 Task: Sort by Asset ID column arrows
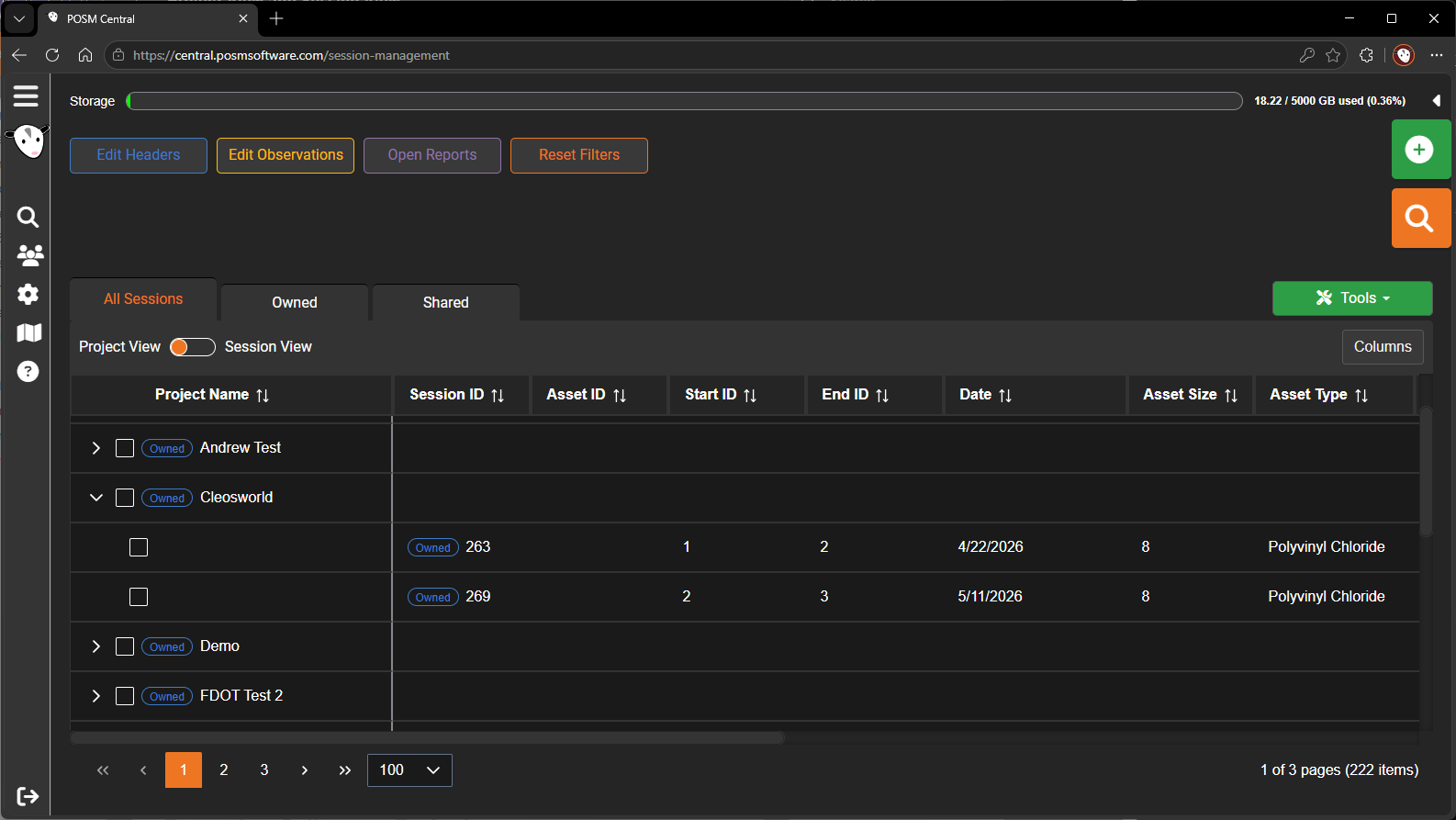(620, 395)
